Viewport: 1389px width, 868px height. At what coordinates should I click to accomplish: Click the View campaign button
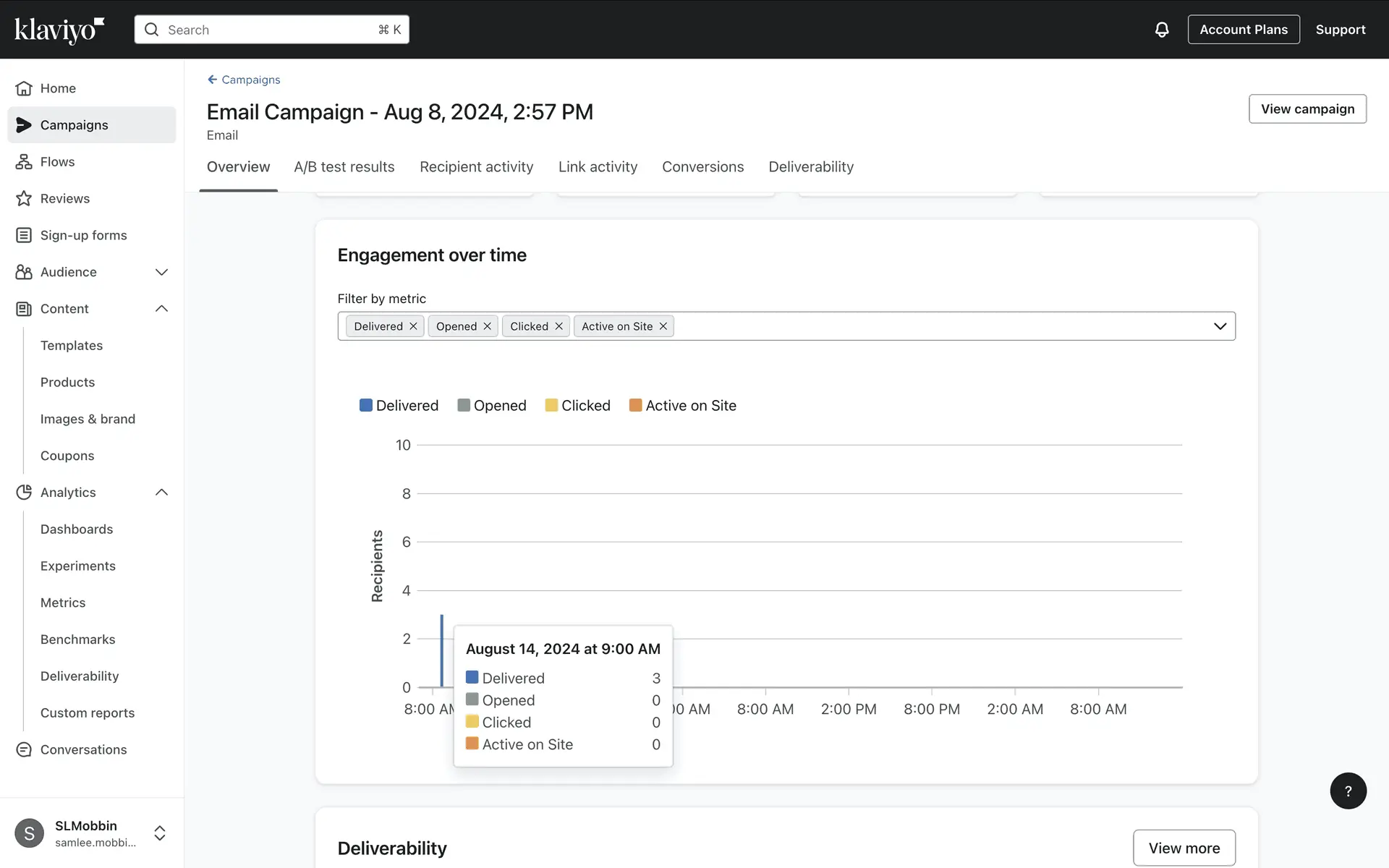1307,109
